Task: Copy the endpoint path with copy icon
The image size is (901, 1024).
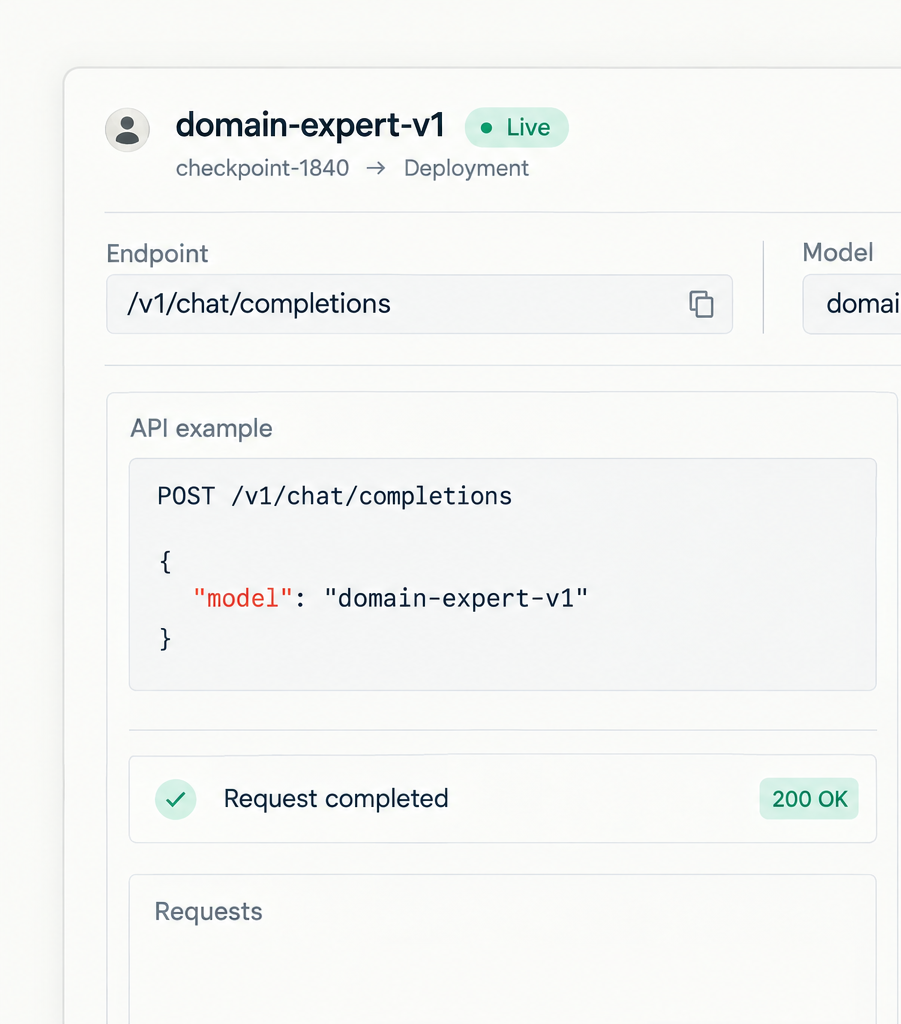Action: coord(701,304)
